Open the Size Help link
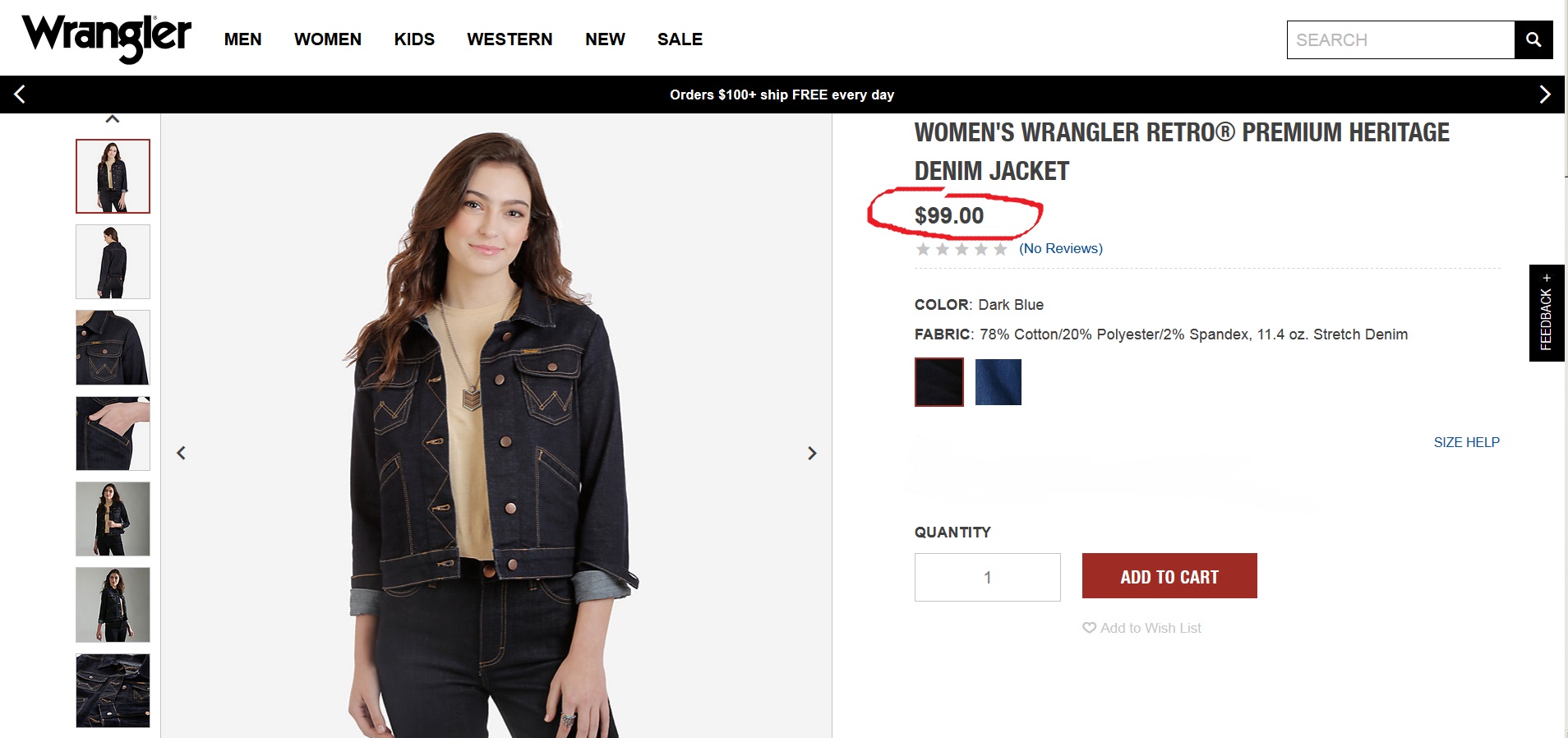Screen dimensions: 1568x738 pyautogui.click(x=1466, y=442)
